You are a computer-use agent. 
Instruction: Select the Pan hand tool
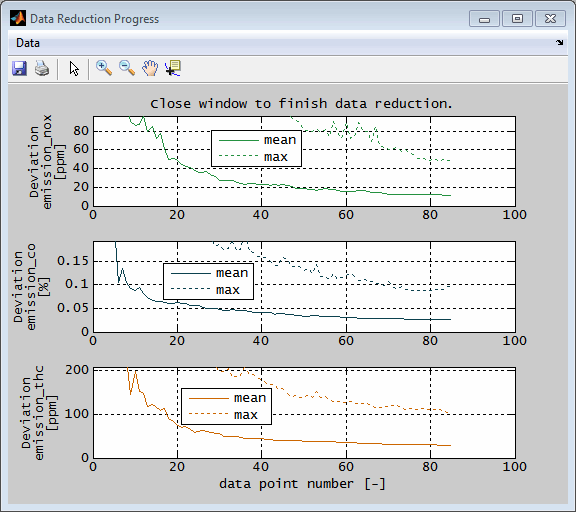point(150,68)
